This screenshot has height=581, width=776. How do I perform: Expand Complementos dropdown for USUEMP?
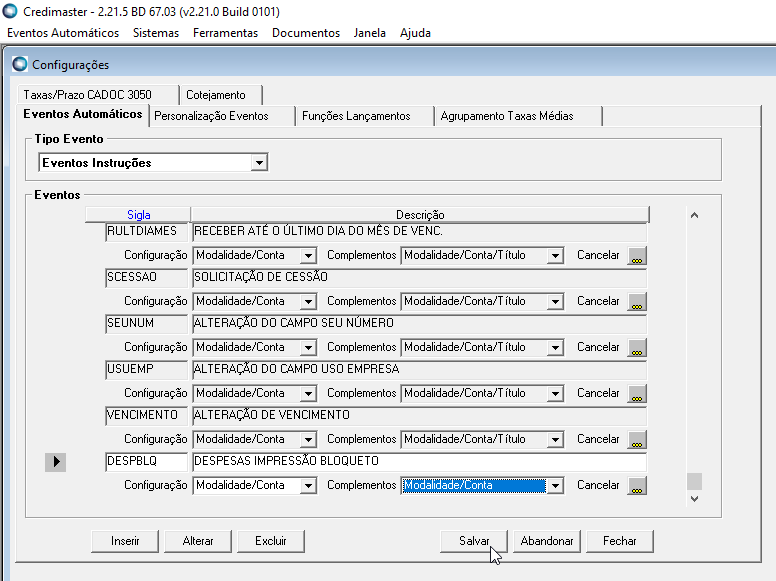[x=555, y=393]
